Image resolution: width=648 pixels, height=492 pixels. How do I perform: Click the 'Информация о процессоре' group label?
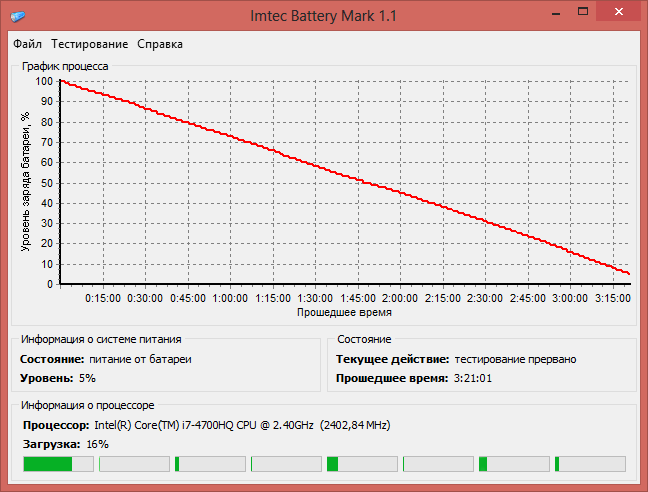tap(88, 405)
